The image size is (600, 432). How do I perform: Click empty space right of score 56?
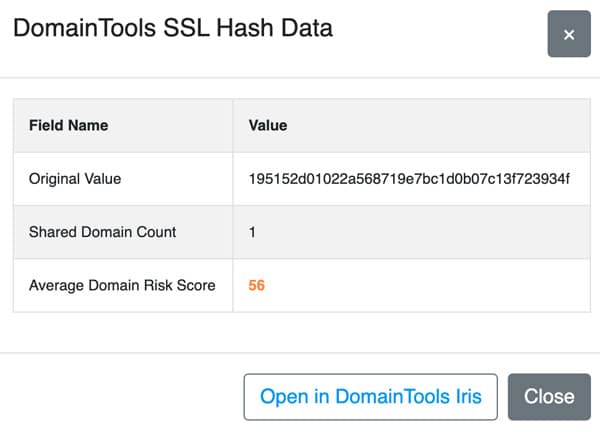(425, 285)
